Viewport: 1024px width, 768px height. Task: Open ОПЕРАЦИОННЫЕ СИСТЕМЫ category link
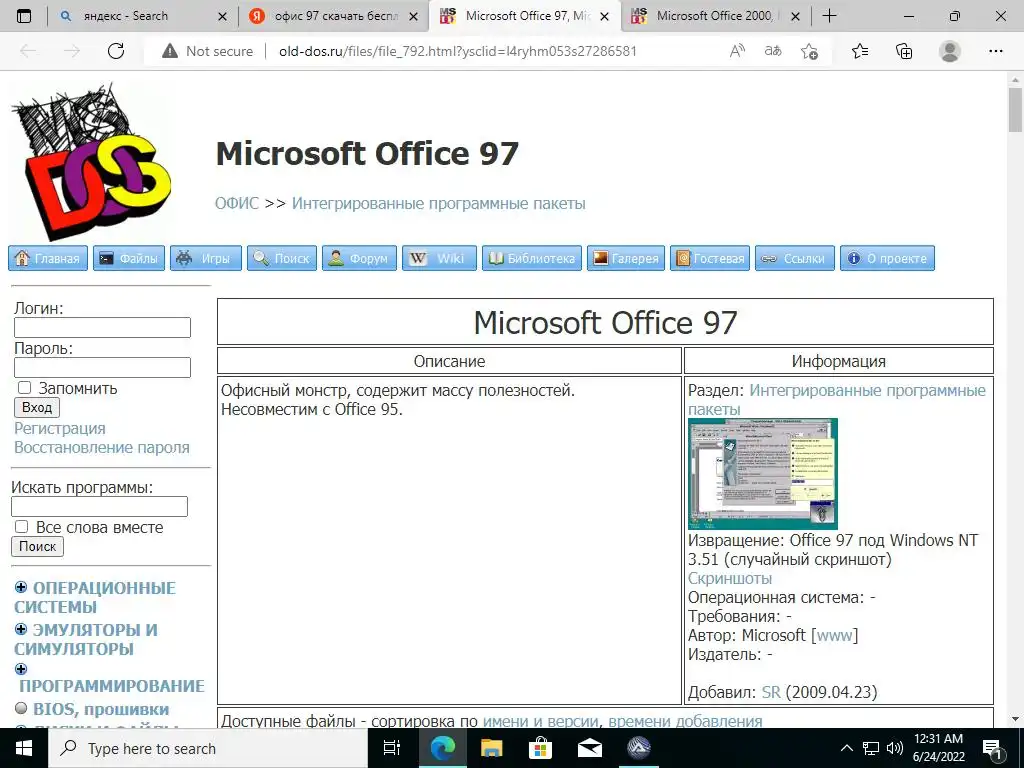95,597
